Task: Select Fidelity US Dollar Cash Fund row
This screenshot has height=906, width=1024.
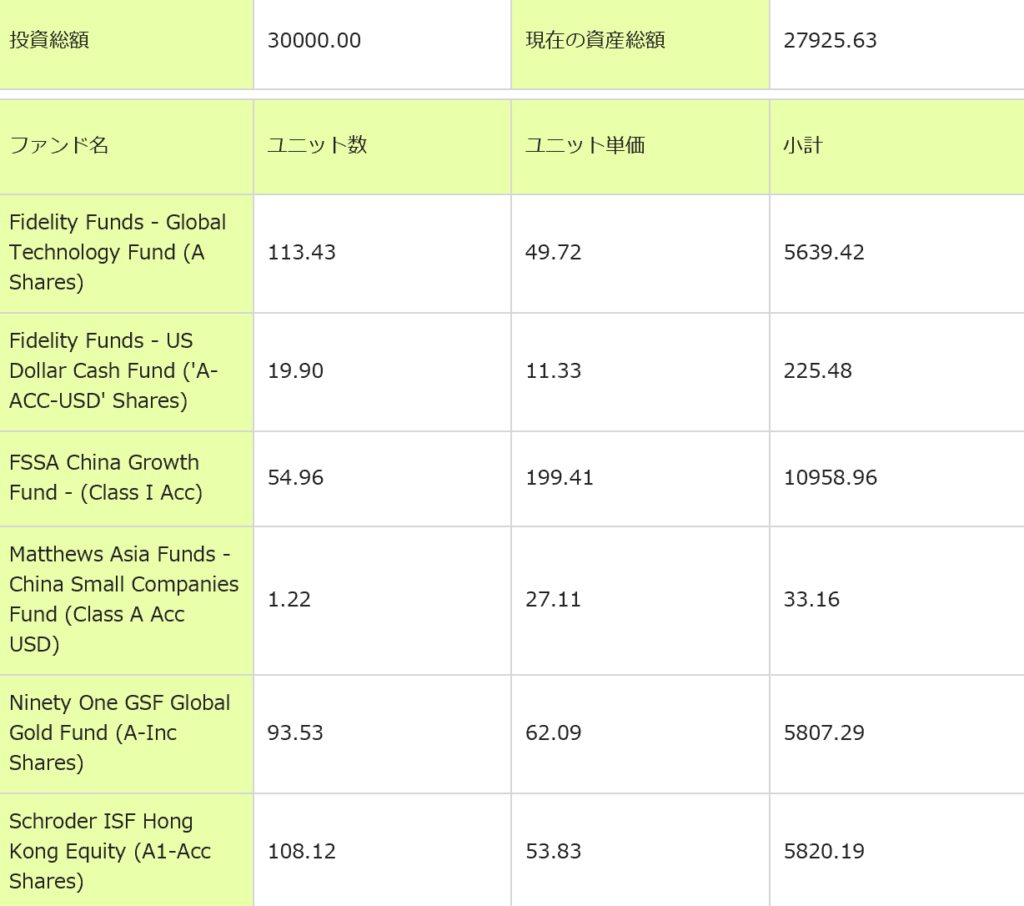Action: point(113,371)
